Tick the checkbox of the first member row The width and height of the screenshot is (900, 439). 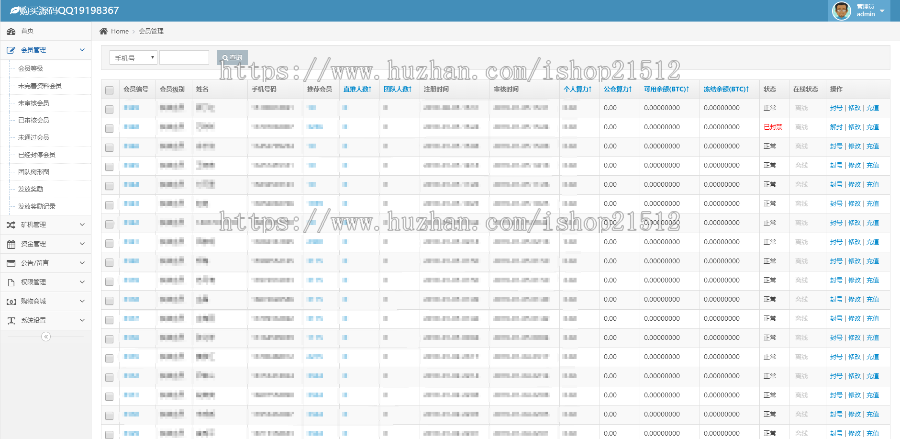[109, 108]
